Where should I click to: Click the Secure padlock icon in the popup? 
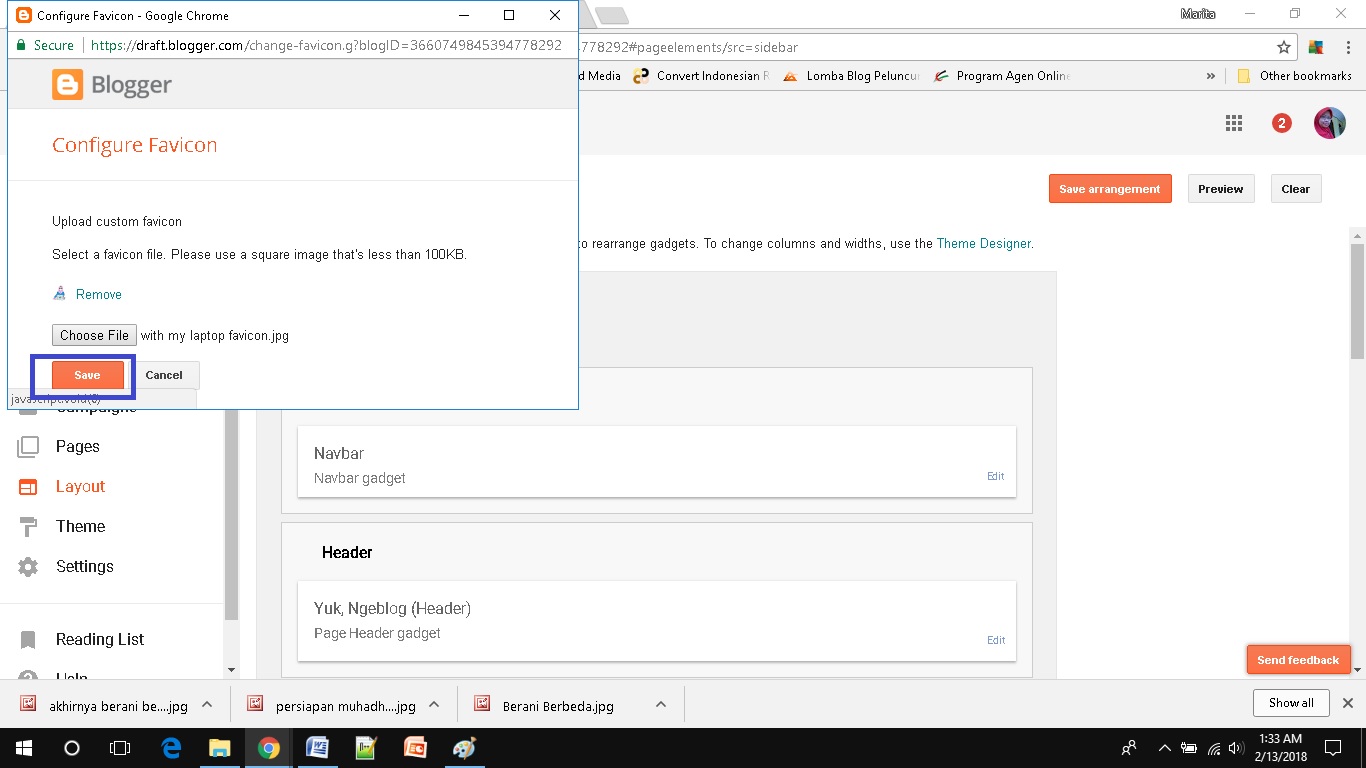coord(20,45)
